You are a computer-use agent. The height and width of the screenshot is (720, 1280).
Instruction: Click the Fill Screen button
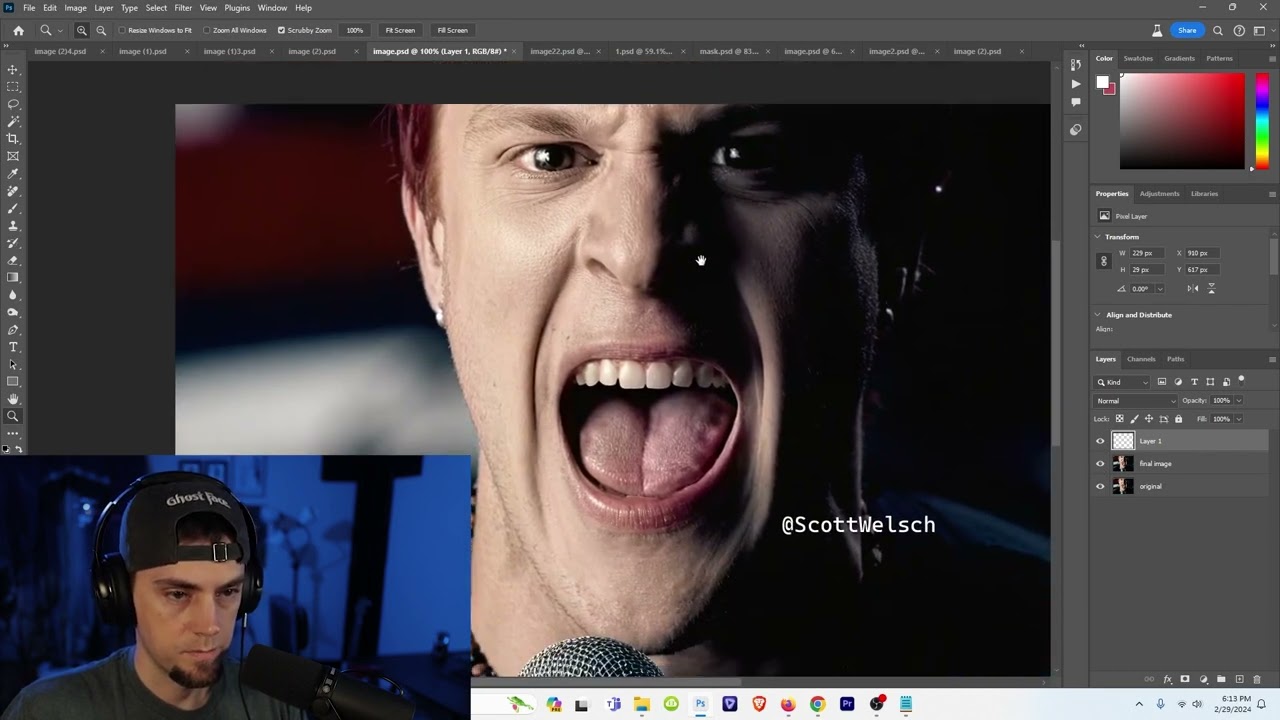(452, 30)
